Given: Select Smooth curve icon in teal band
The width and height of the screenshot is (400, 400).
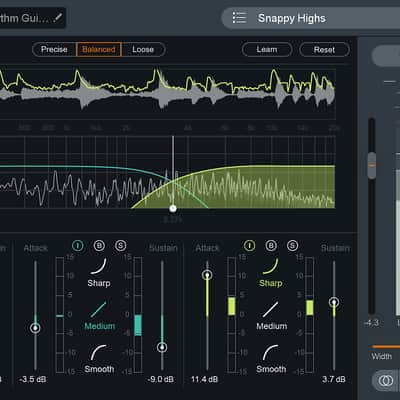Looking at the screenshot, I should [x=99, y=352].
